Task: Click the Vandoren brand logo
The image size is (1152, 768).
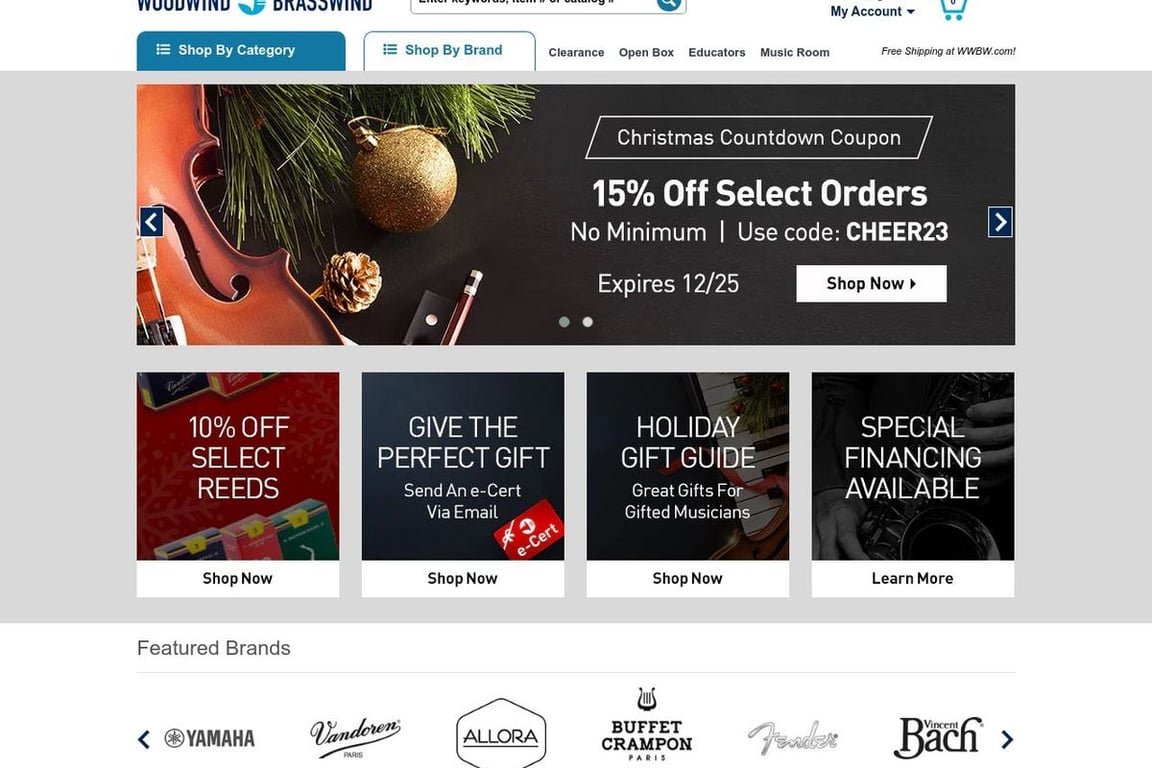Action: coord(355,737)
